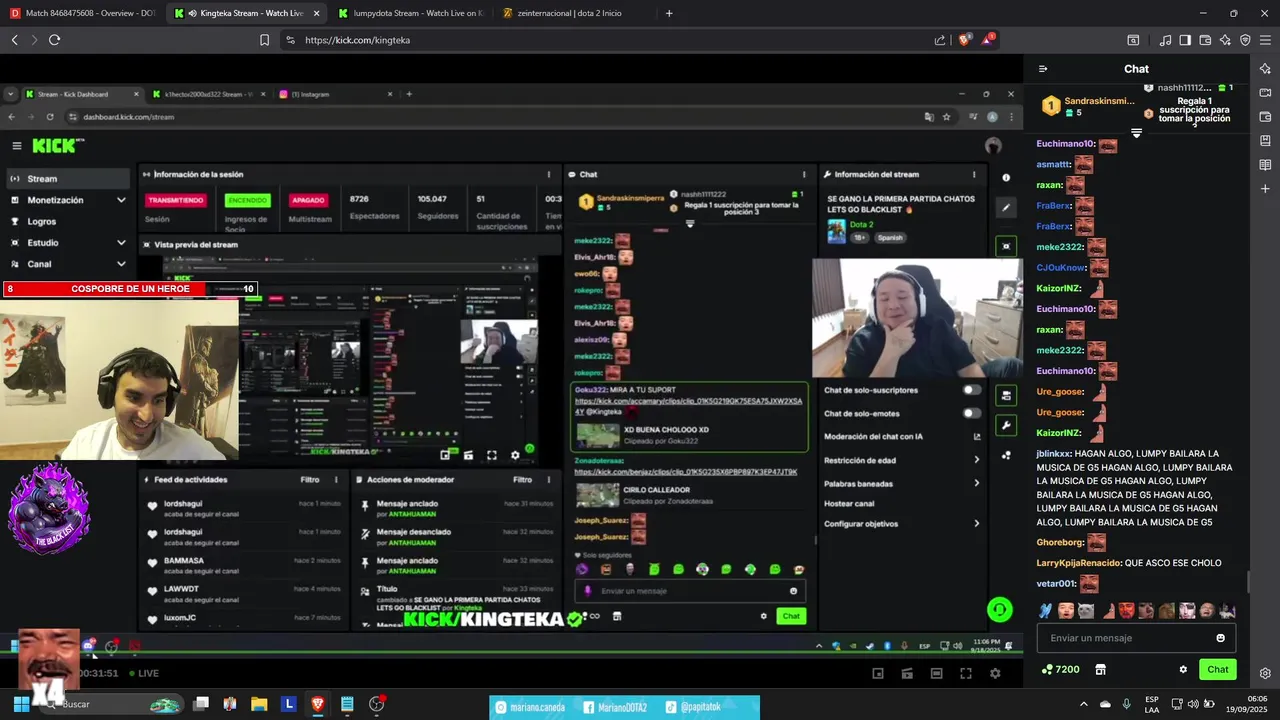The height and width of the screenshot is (720, 1280).
Task: Open the Brave Playlist music note icon
Action: point(1165,40)
